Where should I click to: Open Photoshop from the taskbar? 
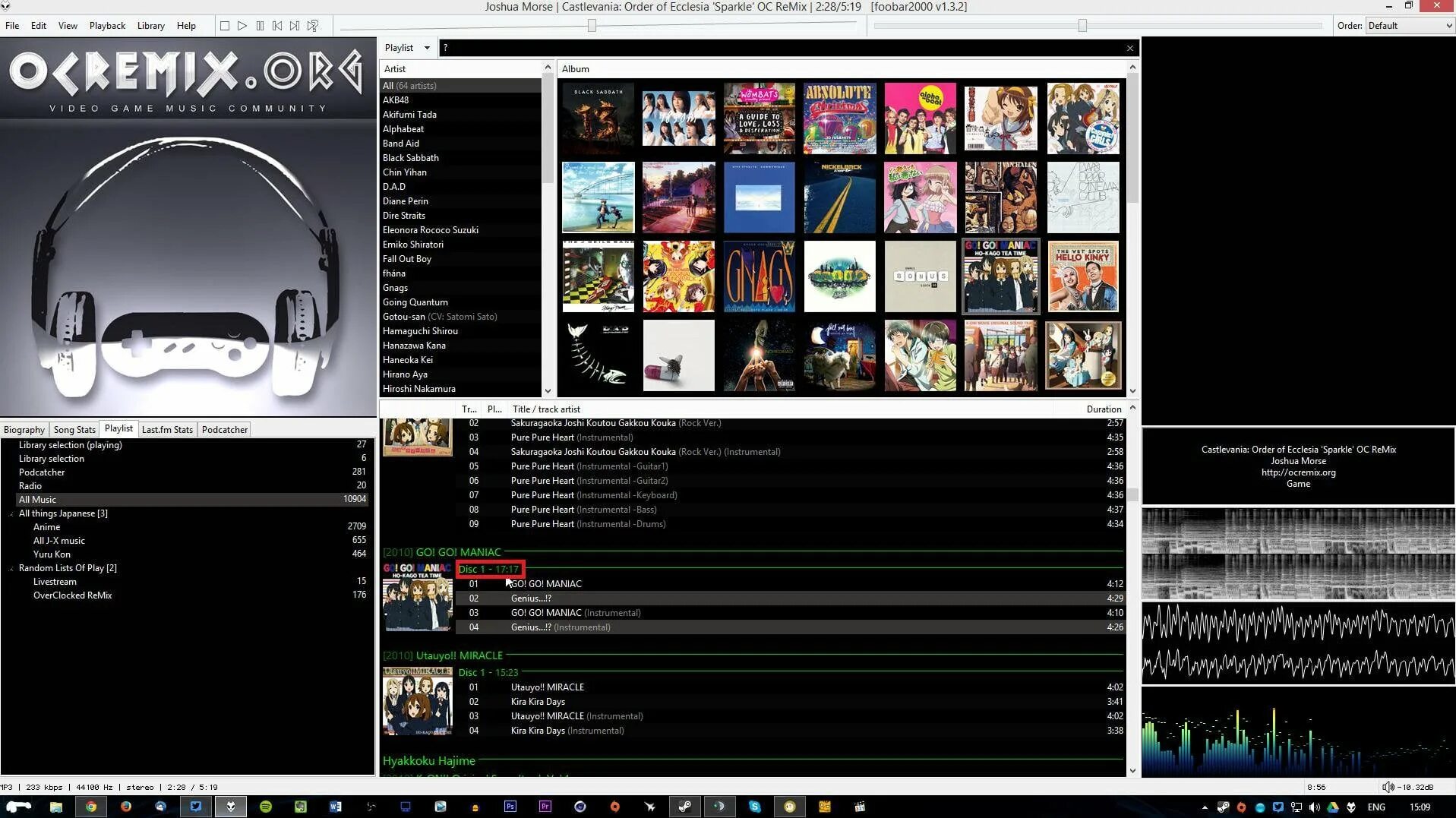(510, 807)
